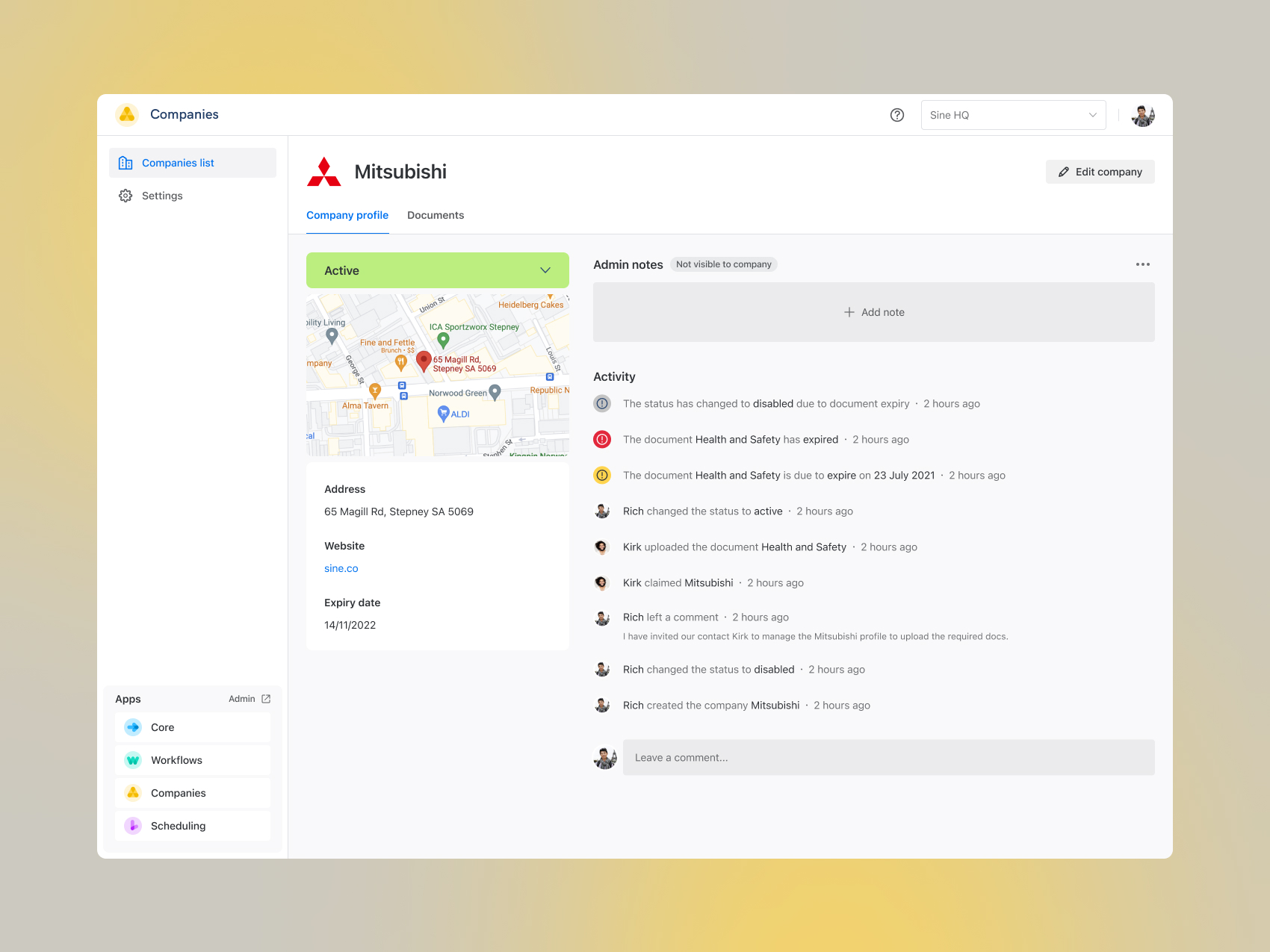The image size is (1270, 952).
Task: Click the Add note button
Action: point(873,312)
